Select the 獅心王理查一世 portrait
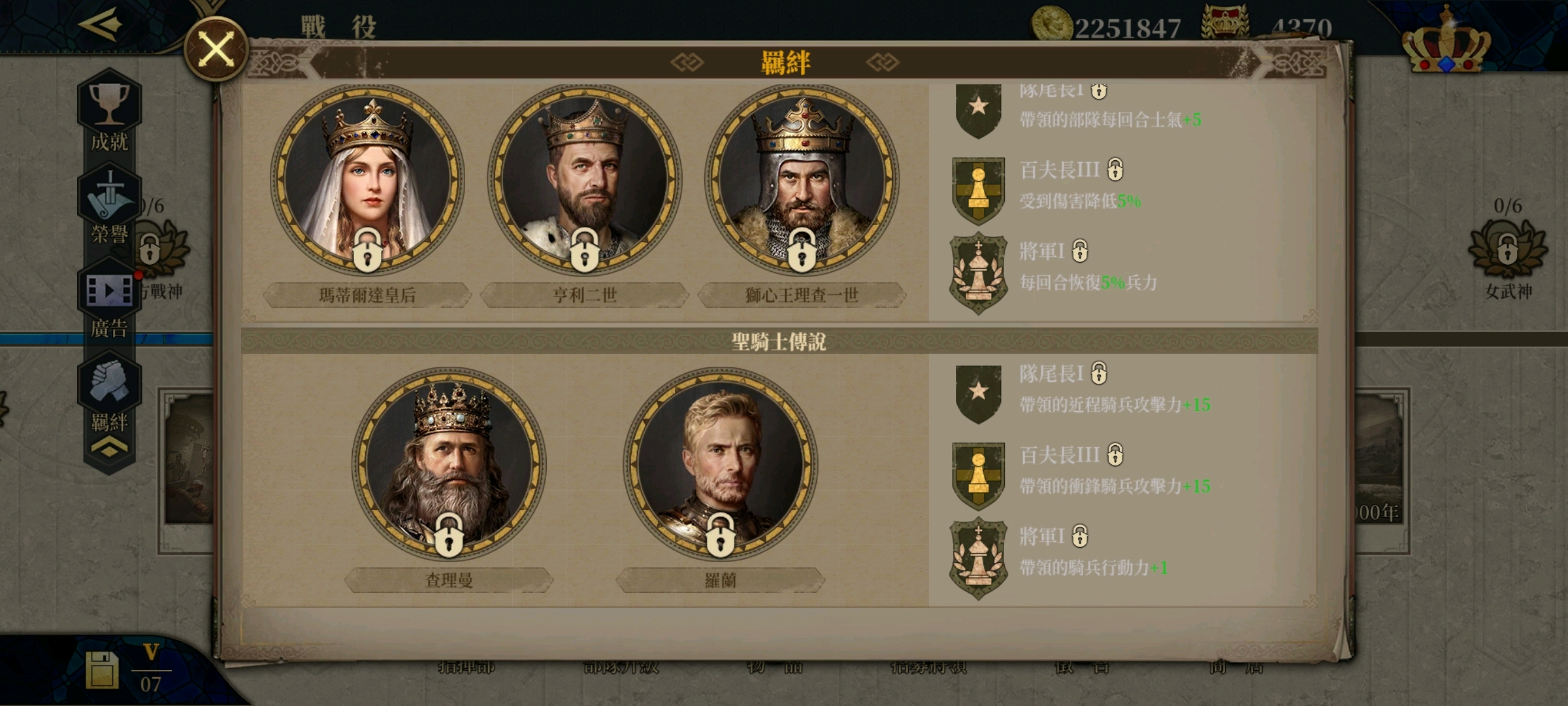The height and width of the screenshot is (706, 1568). (802, 179)
